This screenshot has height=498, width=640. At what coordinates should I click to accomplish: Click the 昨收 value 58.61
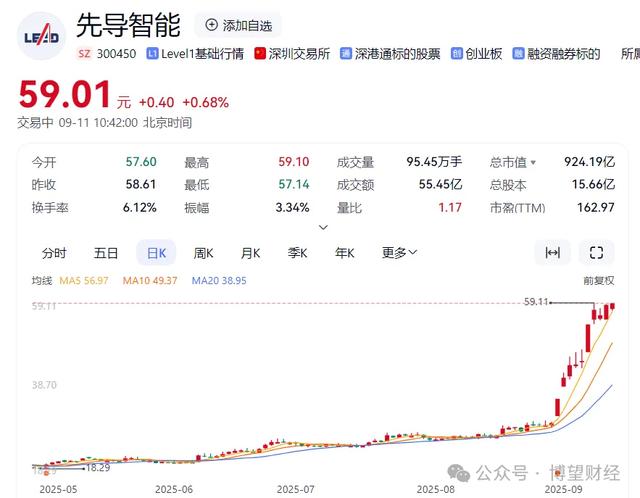pyautogui.click(x=141, y=184)
